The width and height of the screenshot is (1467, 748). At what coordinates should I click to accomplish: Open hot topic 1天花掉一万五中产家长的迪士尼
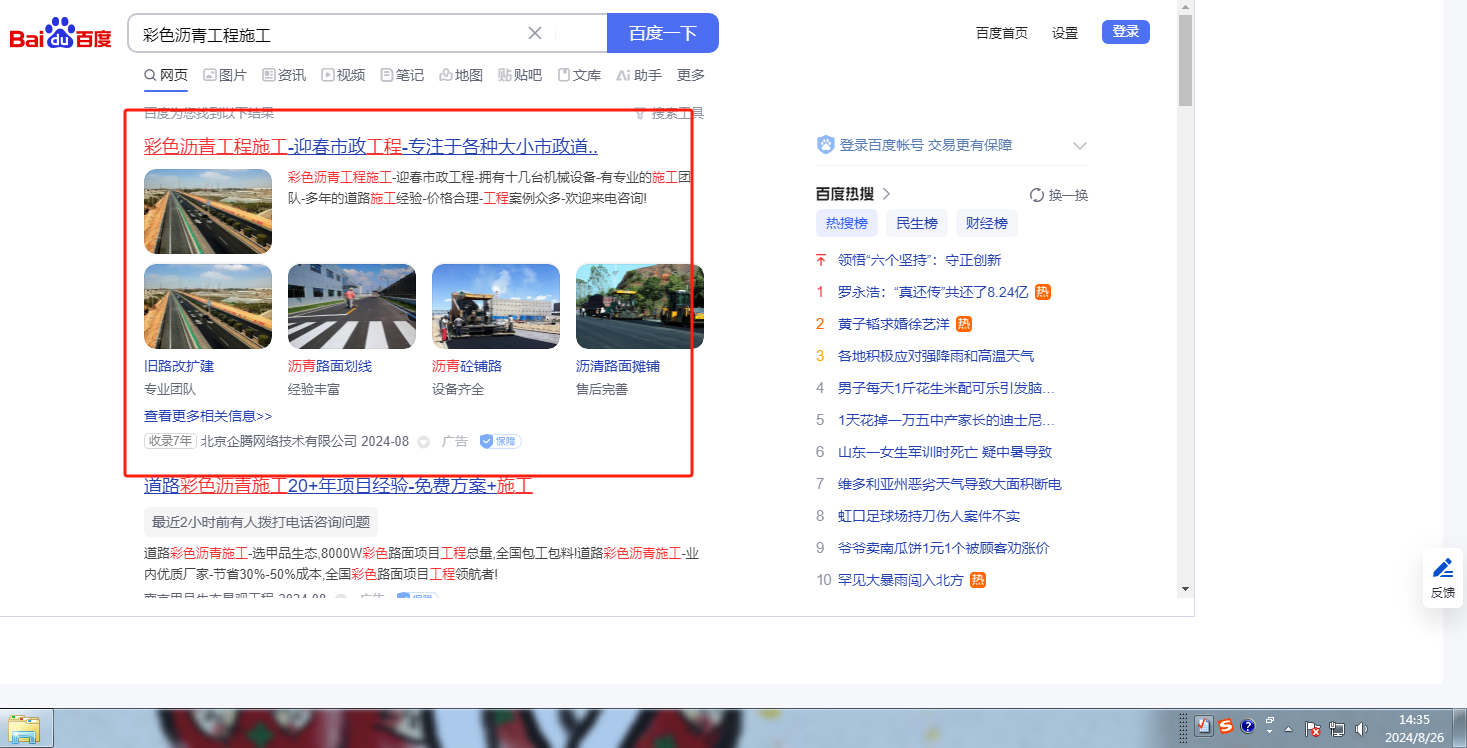[946, 420]
